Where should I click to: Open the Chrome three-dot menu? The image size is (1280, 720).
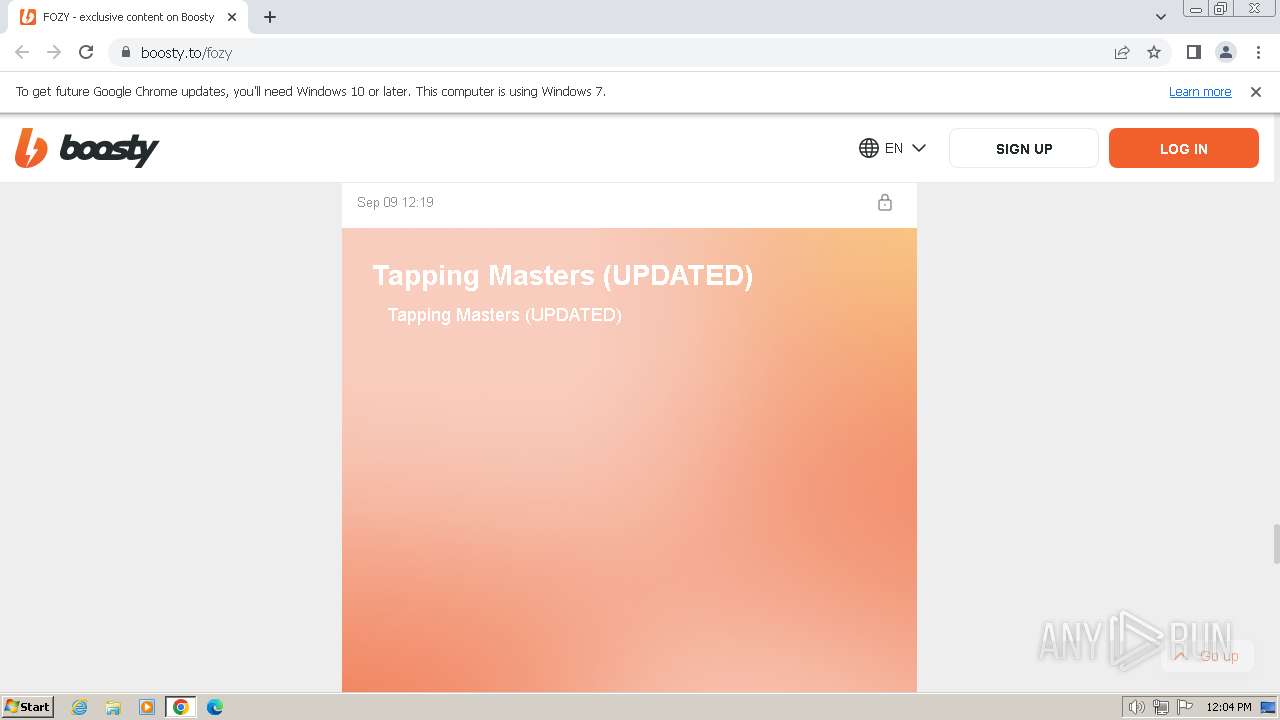1258,52
